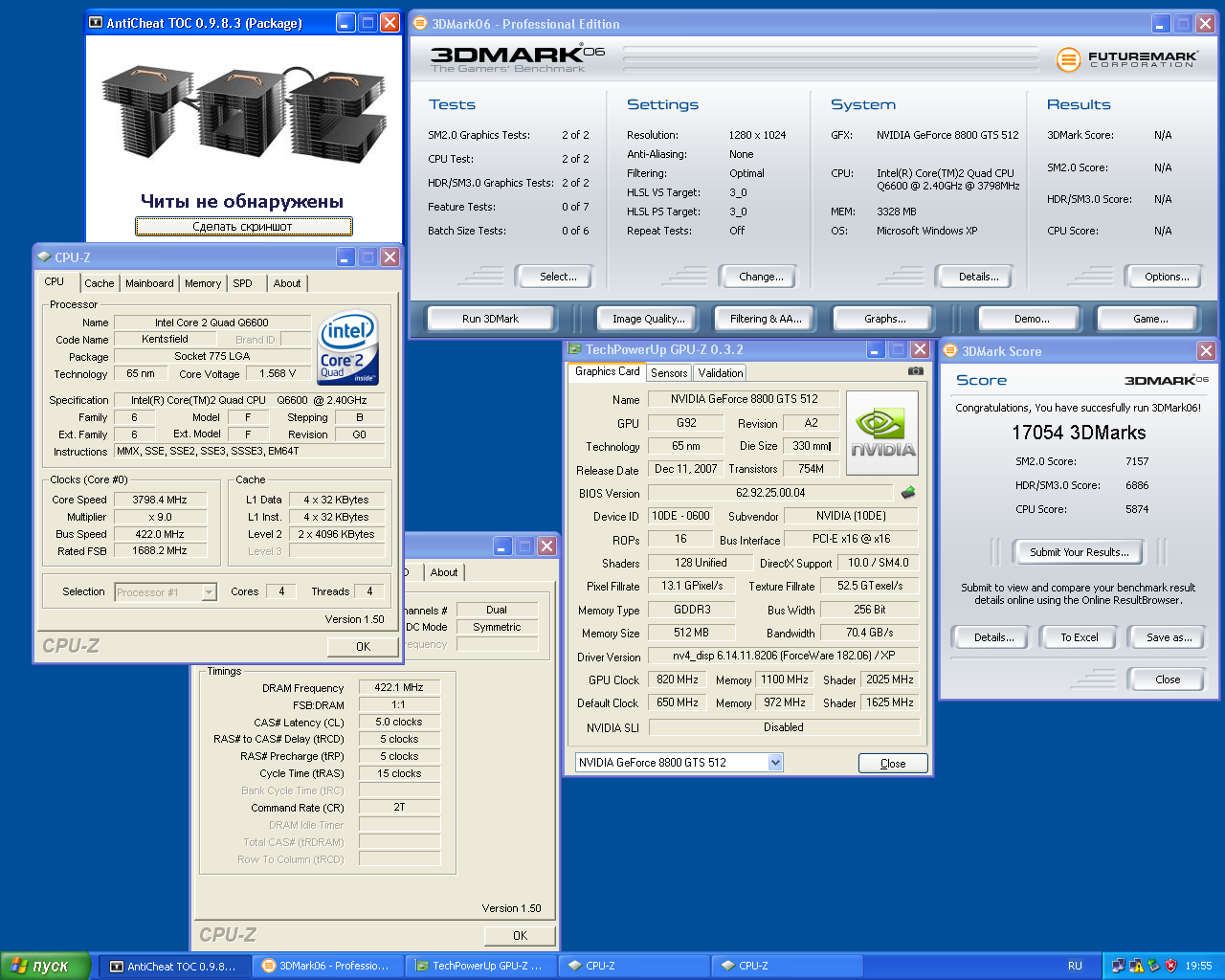Click the red shield tray icon
The width and height of the screenshot is (1225, 980).
point(1170,966)
